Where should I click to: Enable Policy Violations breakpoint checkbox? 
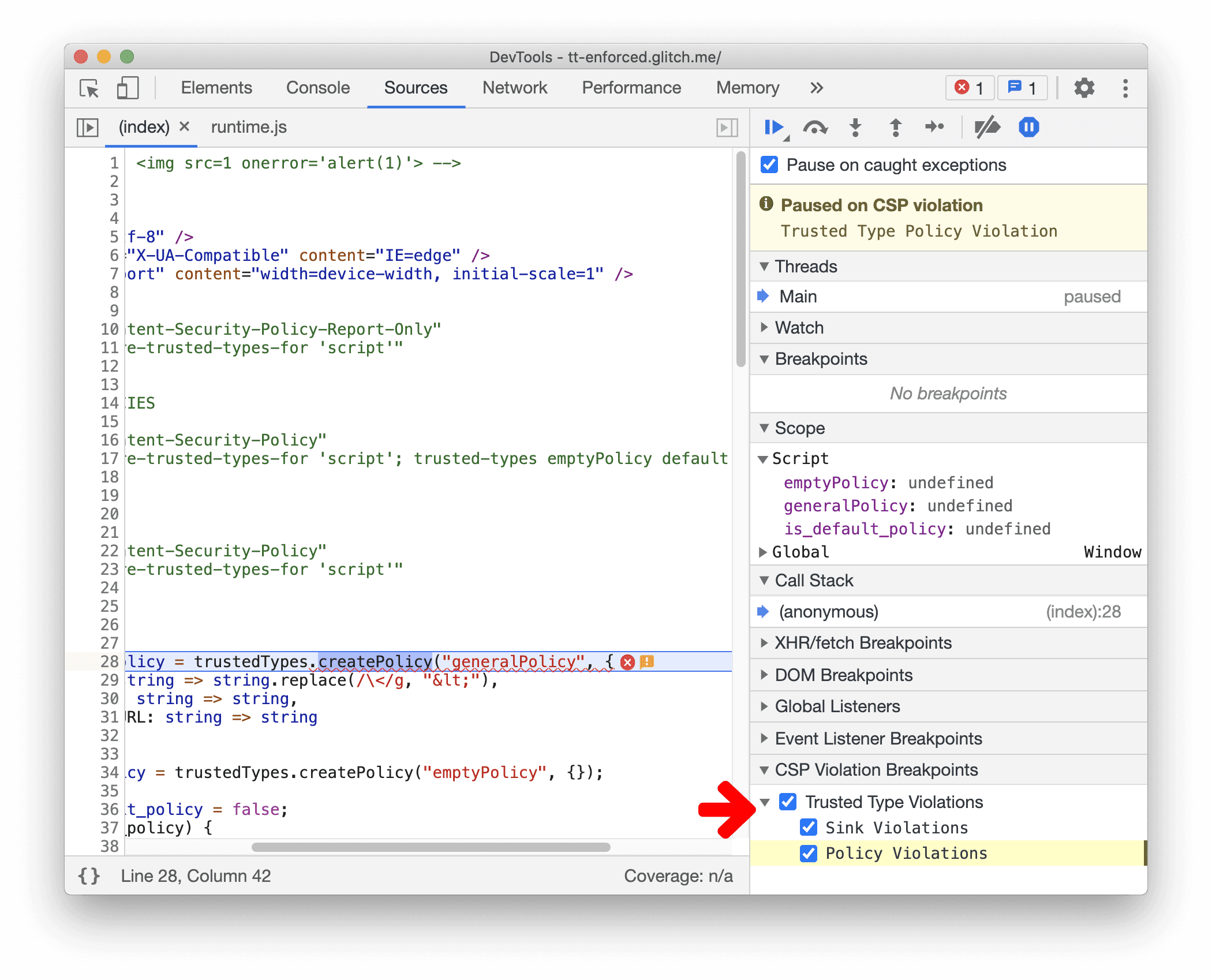coord(811,852)
